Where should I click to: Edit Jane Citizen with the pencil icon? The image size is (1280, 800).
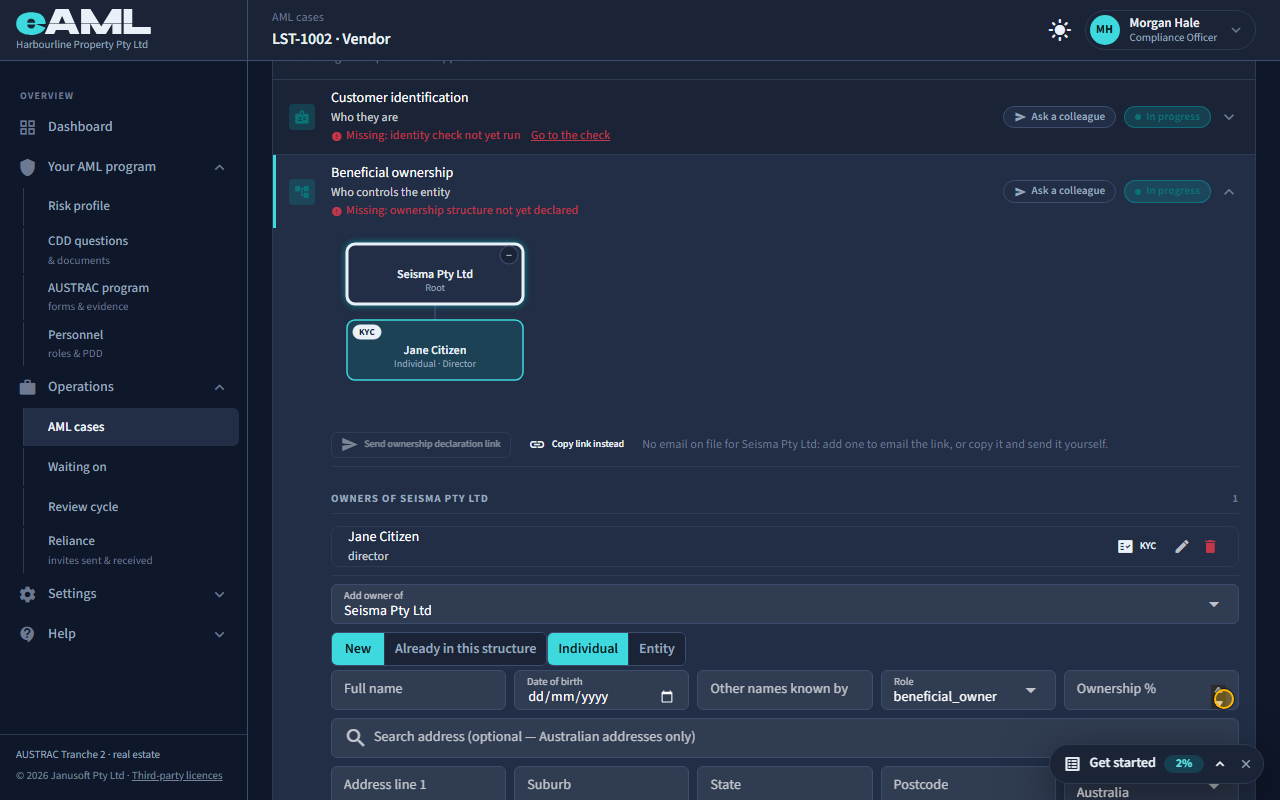(x=1182, y=546)
